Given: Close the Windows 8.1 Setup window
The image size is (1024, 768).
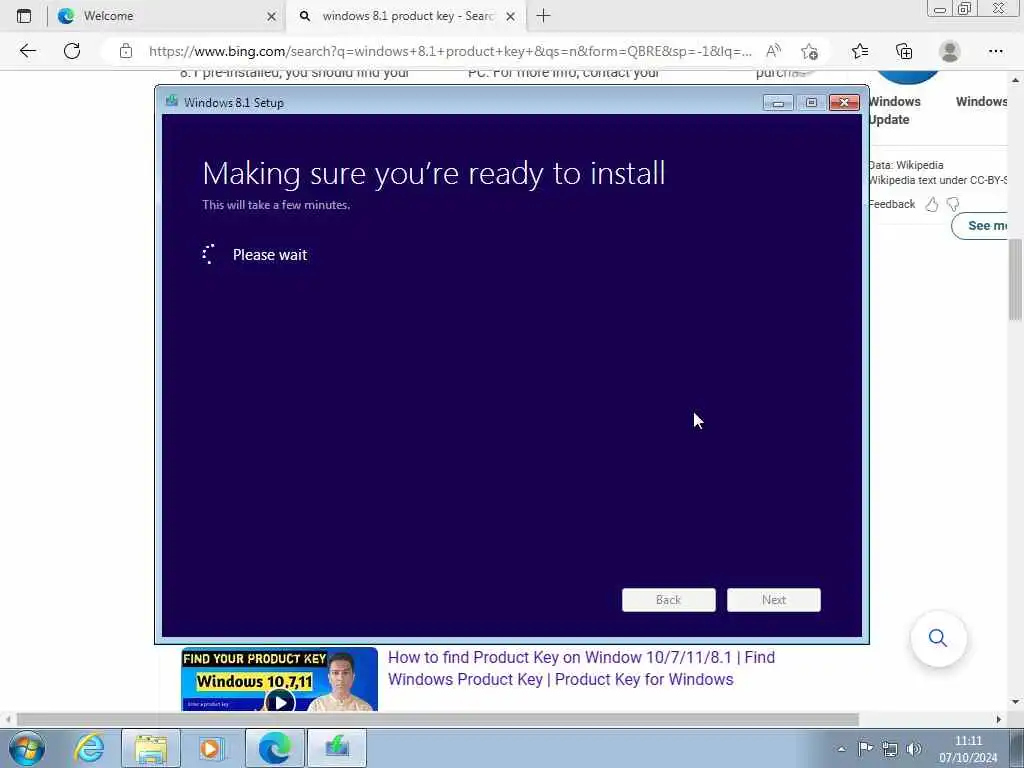Looking at the screenshot, I should point(844,103).
